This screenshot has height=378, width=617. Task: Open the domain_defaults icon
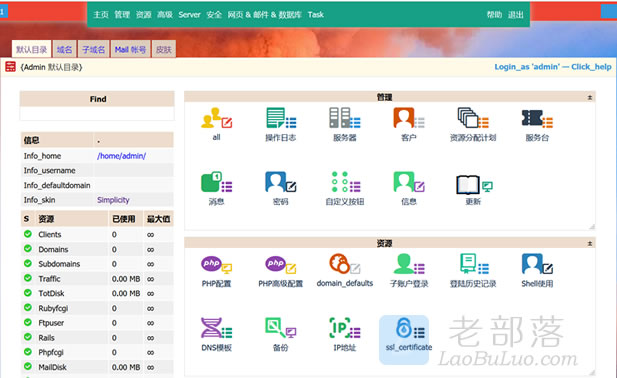pos(345,264)
